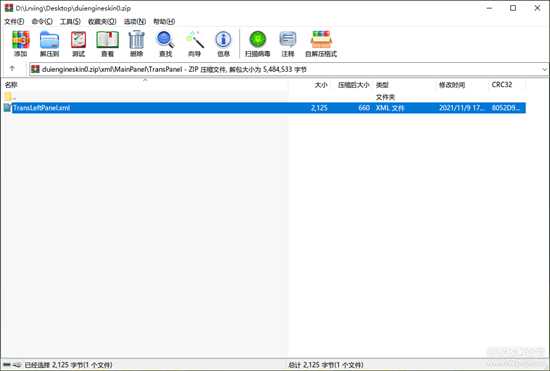This screenshot has height=371, width=550.
Task: Open the Commands (命令) menu
Action: pyautogui.click(x=42, y=21)
